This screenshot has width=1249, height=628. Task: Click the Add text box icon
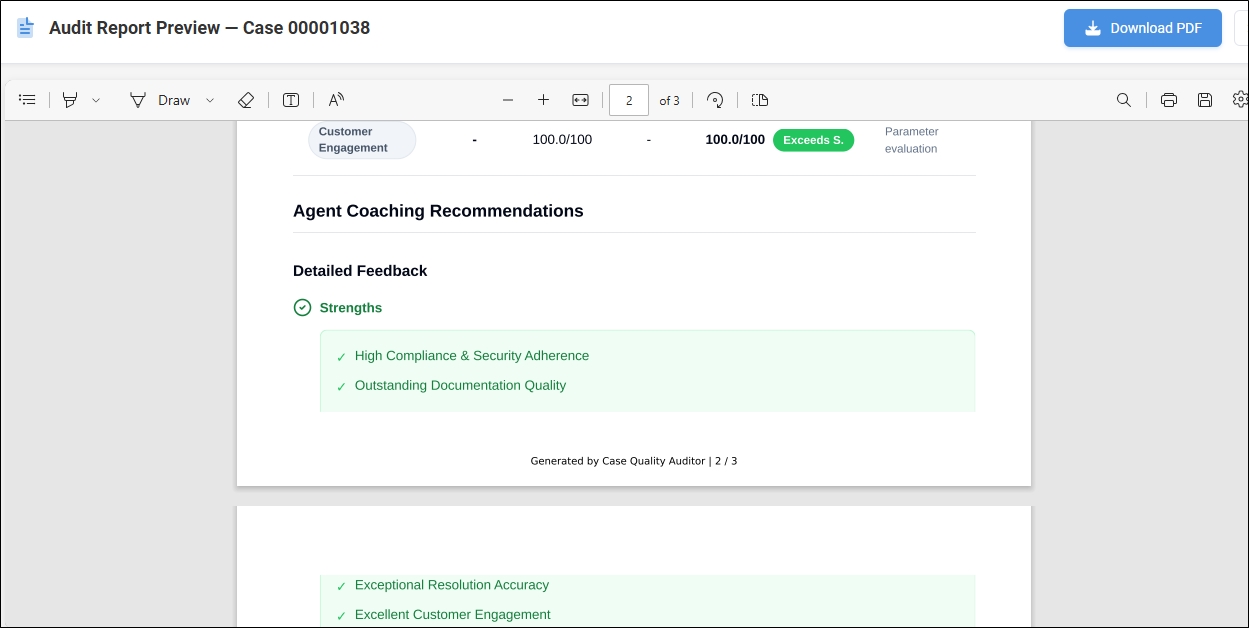coord(291,100)
